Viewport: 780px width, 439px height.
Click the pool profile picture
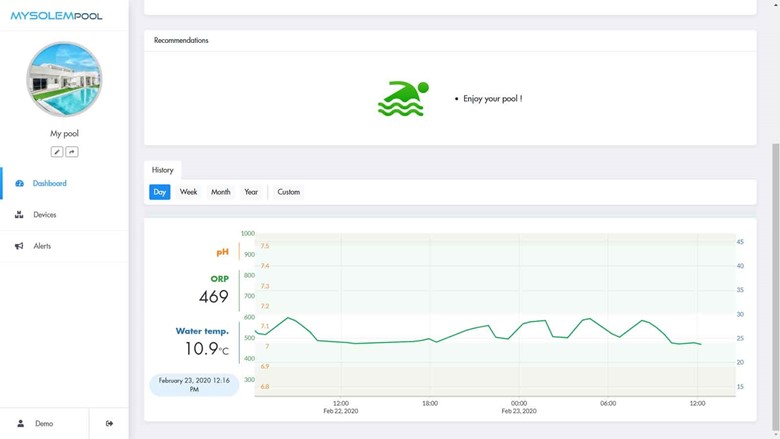(64, 79)
